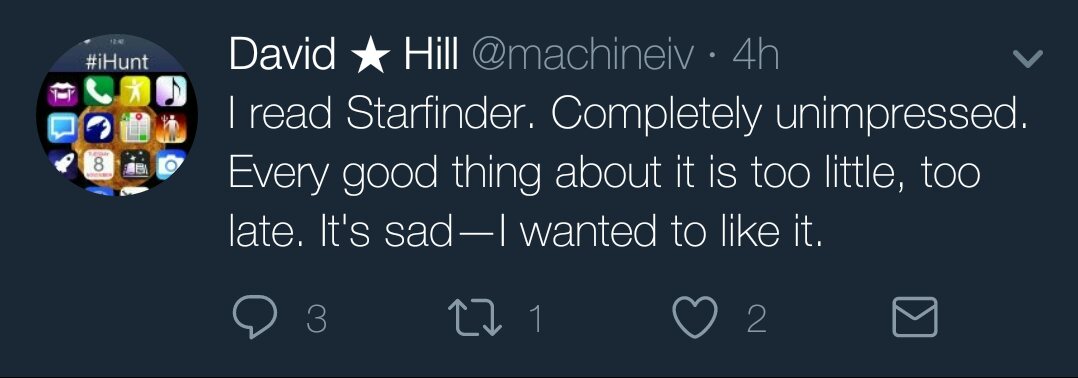1078x378 pixels.
Task: View the retweet count of 1
Action: click(x=535, y=320)
